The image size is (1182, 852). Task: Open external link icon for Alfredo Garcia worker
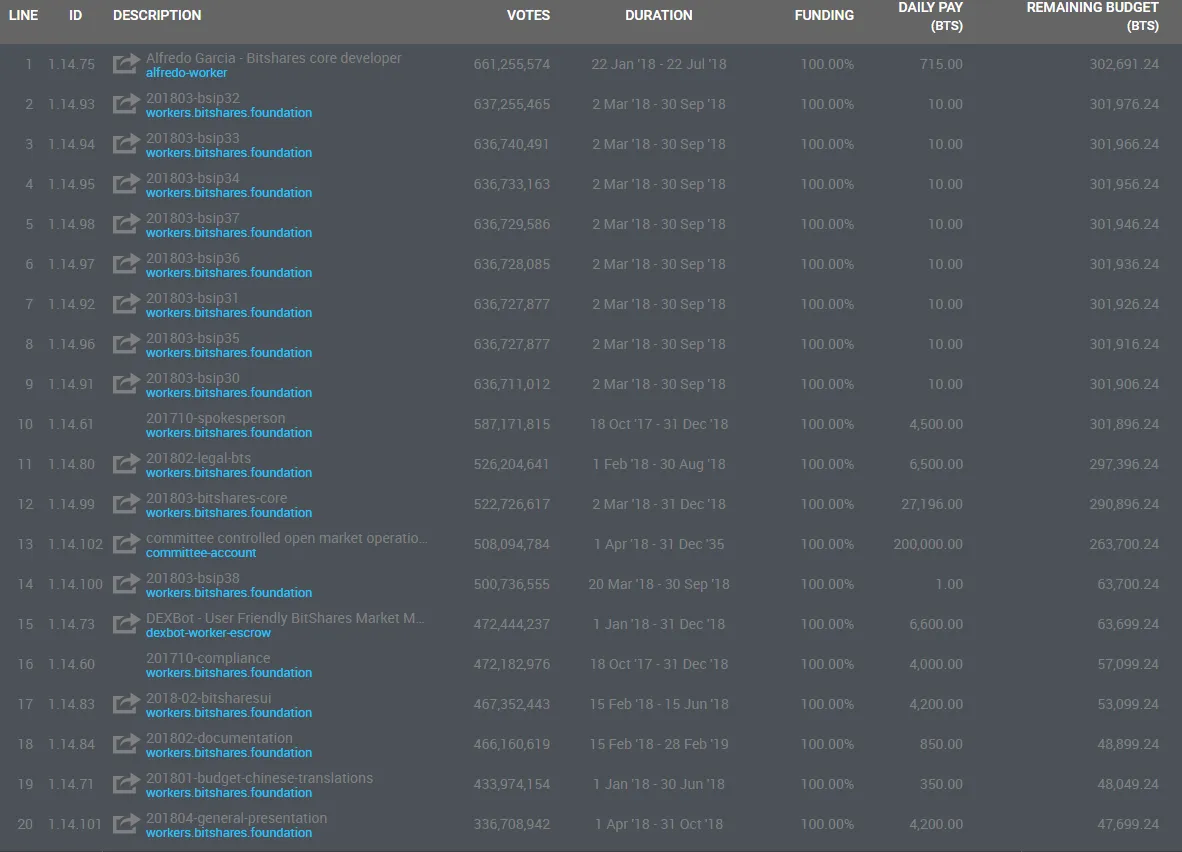(126, 63)
